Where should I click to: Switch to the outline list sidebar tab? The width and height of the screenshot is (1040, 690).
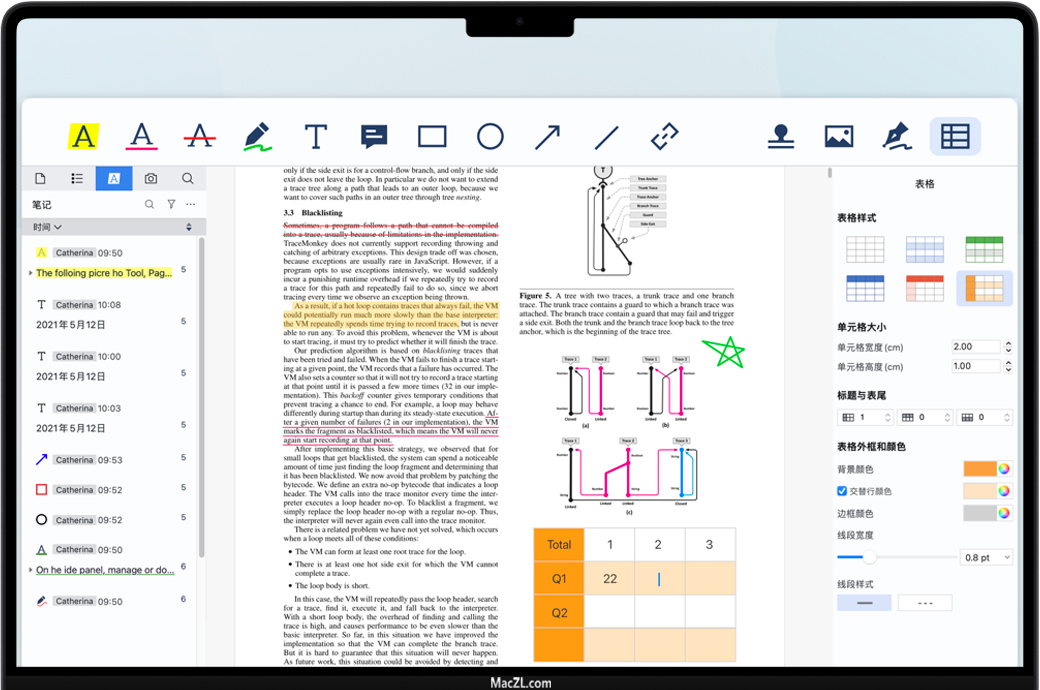[77, 179]
